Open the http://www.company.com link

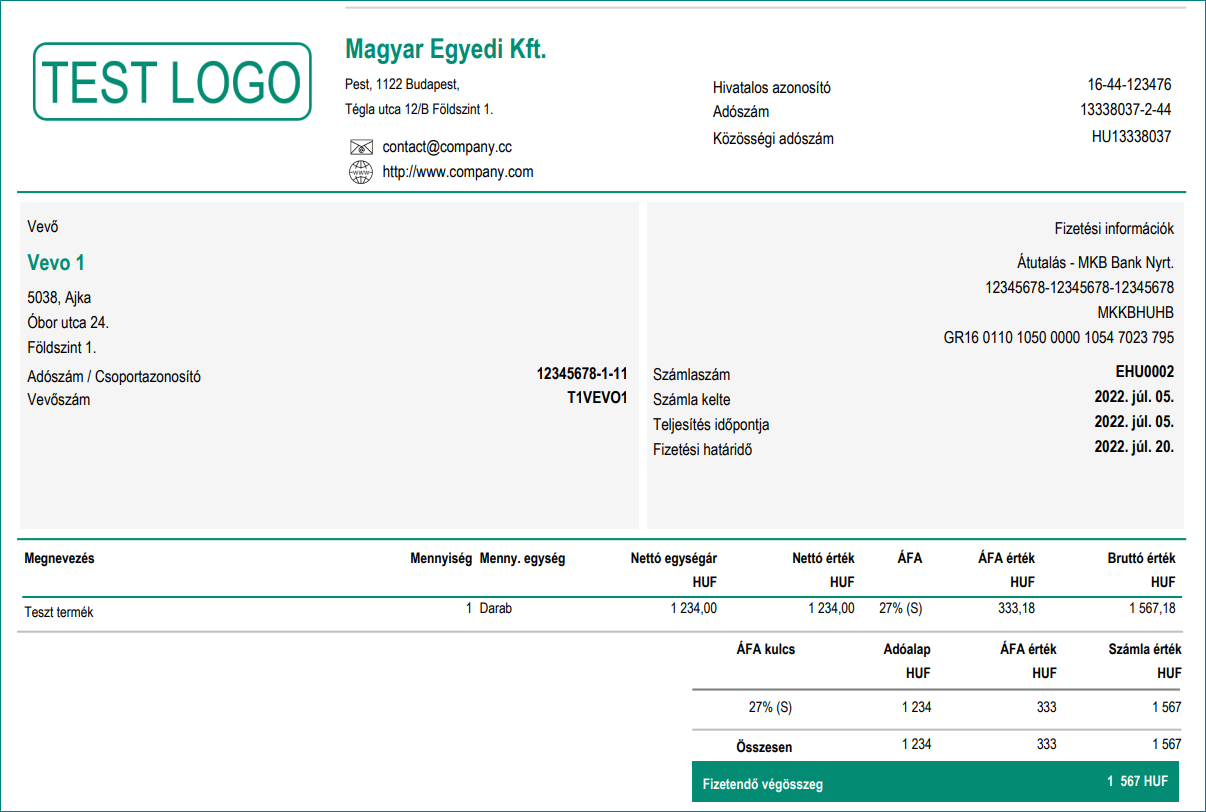coord(458,172)
